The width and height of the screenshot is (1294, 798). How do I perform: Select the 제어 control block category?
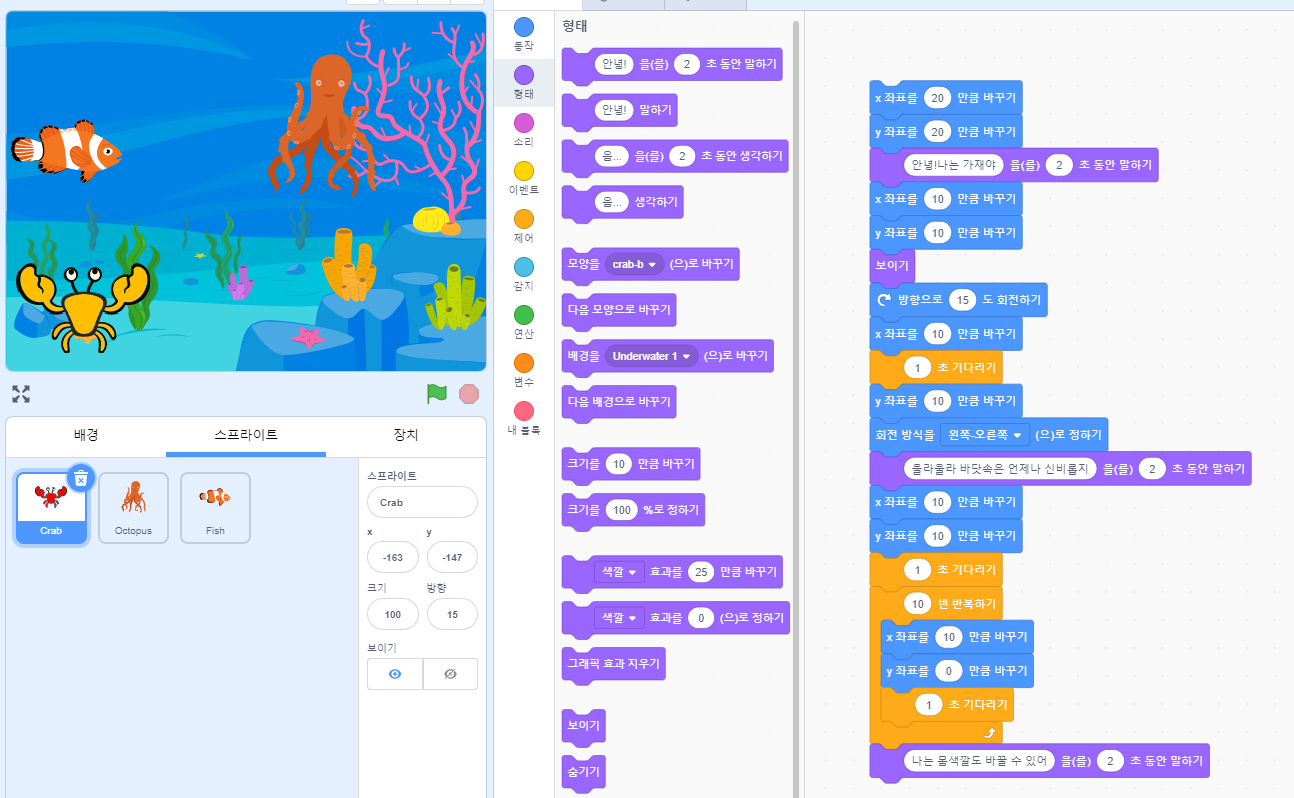pyautogui.click(x=523, y=219)
